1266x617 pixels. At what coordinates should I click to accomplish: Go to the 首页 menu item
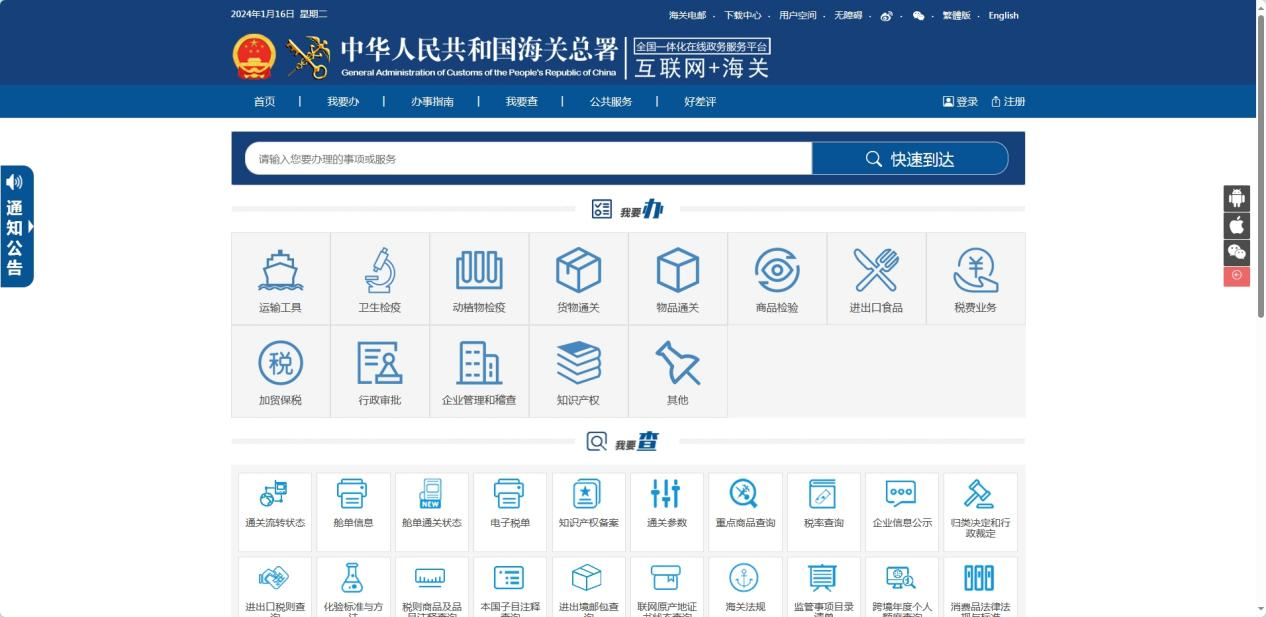pos(265,102)
